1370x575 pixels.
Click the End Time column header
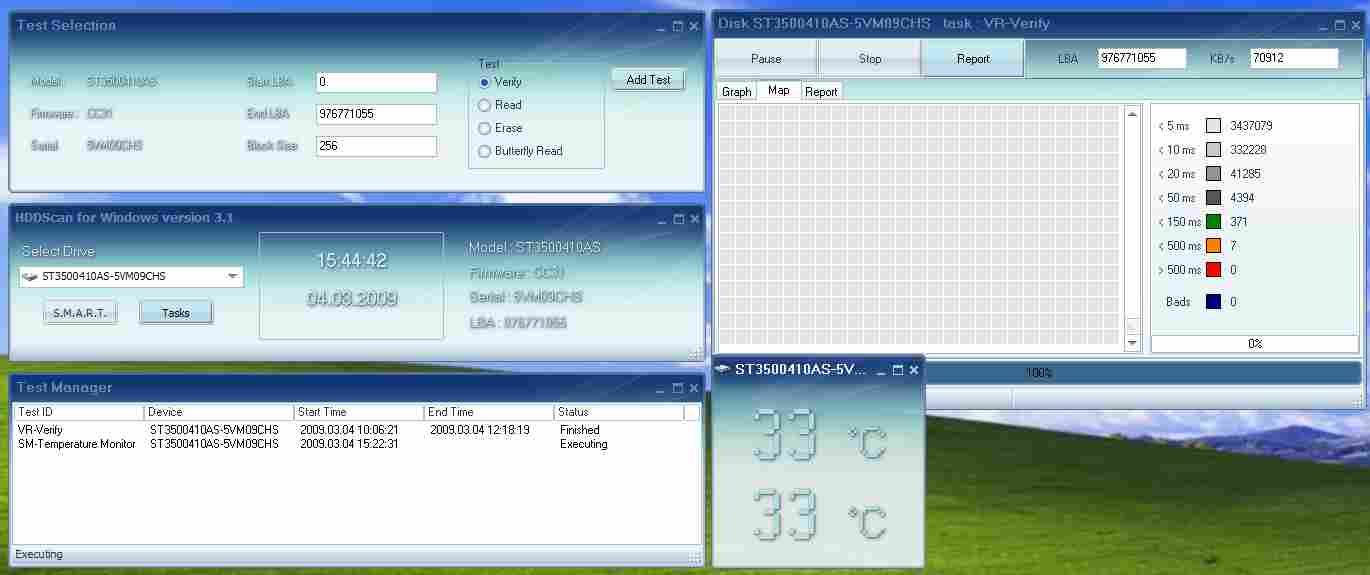coord(489,412)
